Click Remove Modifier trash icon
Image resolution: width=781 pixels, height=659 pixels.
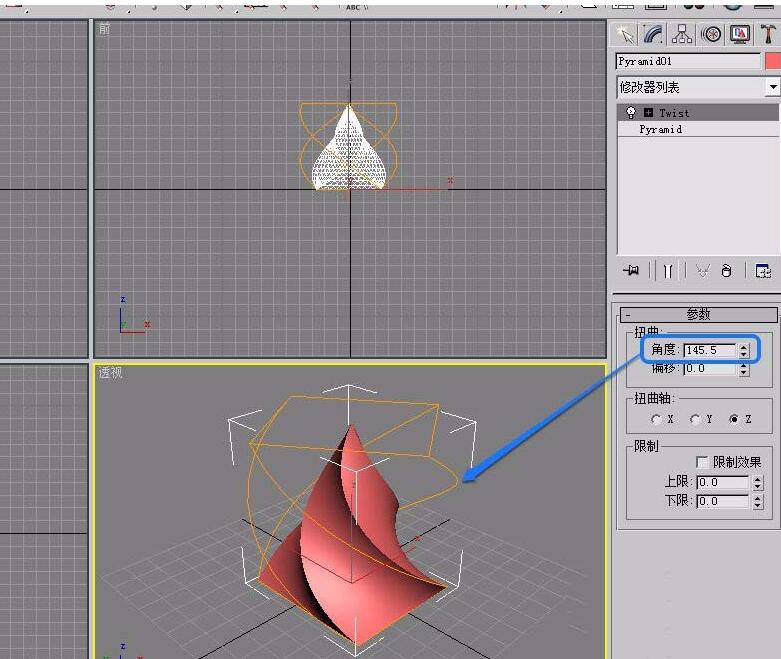[x=727, y=270]
